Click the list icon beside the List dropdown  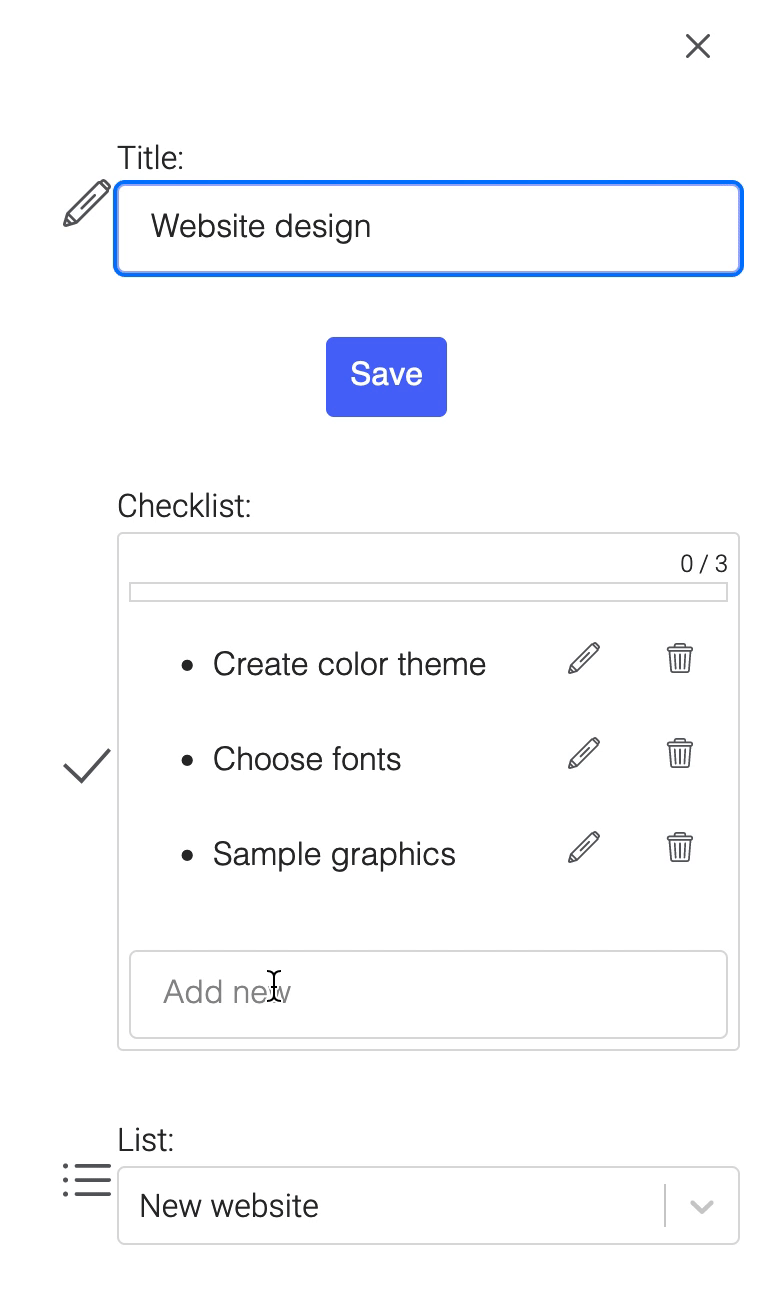point(87,1180)
